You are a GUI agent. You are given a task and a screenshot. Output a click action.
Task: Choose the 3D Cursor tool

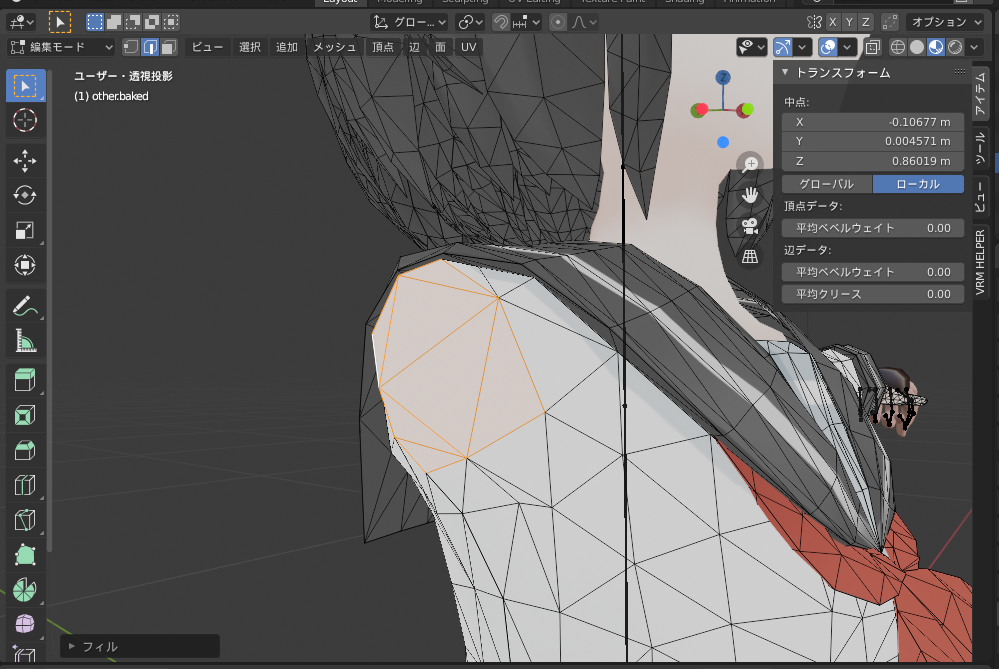(25, 120)
